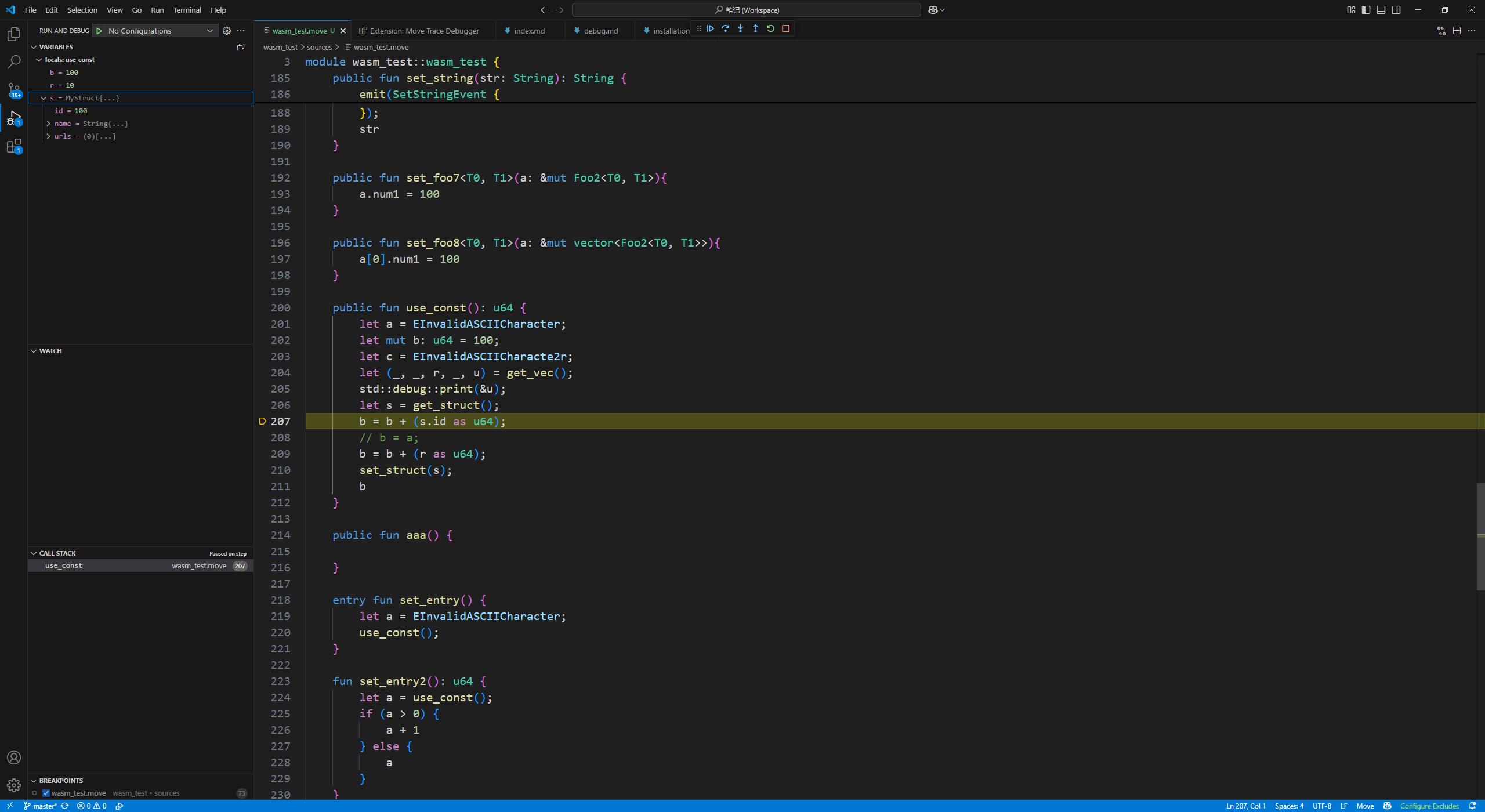
Task: Open the Search view in activity bar
Action: point(14,61)
